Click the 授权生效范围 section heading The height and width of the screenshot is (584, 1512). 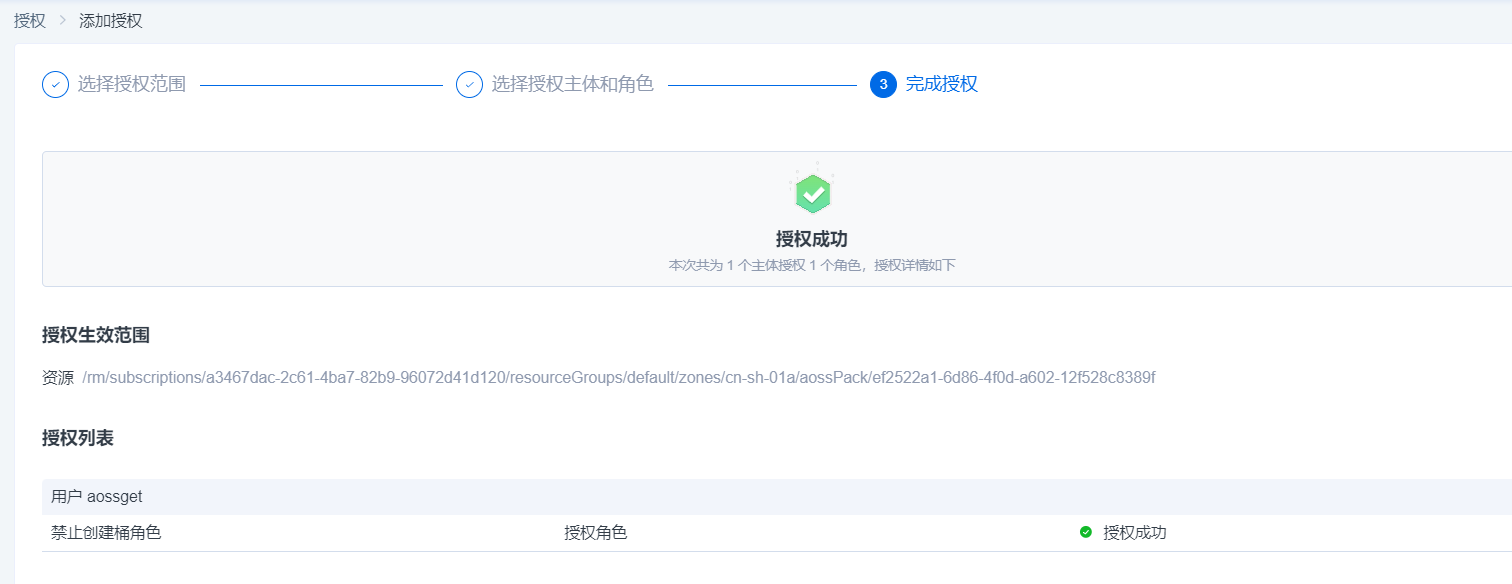(x=96, y=336)
